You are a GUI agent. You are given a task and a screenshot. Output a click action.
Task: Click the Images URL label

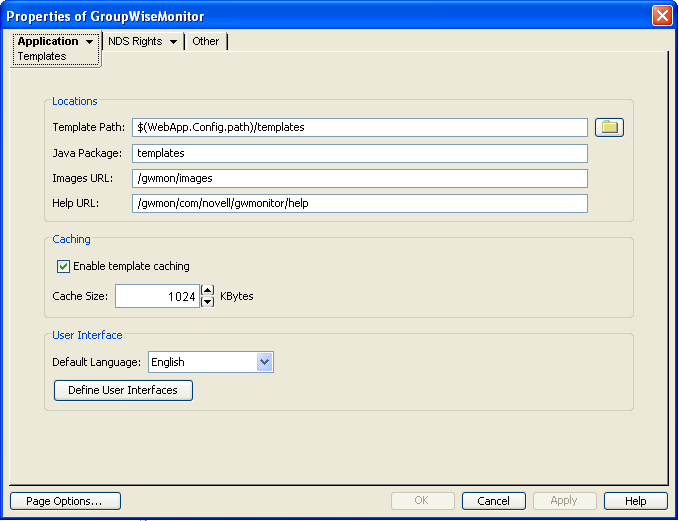point(83,178)
